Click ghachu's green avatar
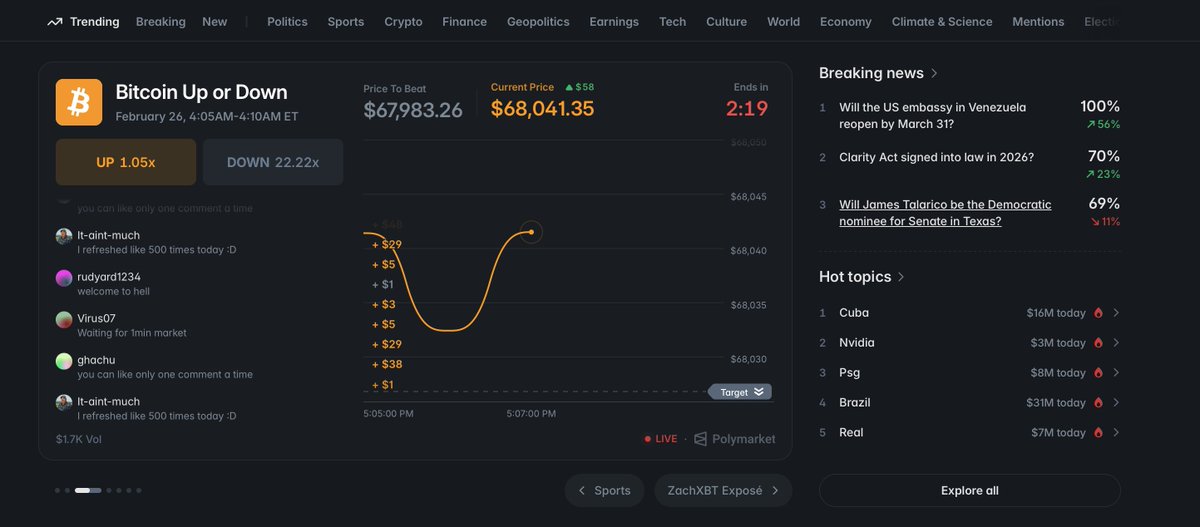1200x527 pixels. 64,361
